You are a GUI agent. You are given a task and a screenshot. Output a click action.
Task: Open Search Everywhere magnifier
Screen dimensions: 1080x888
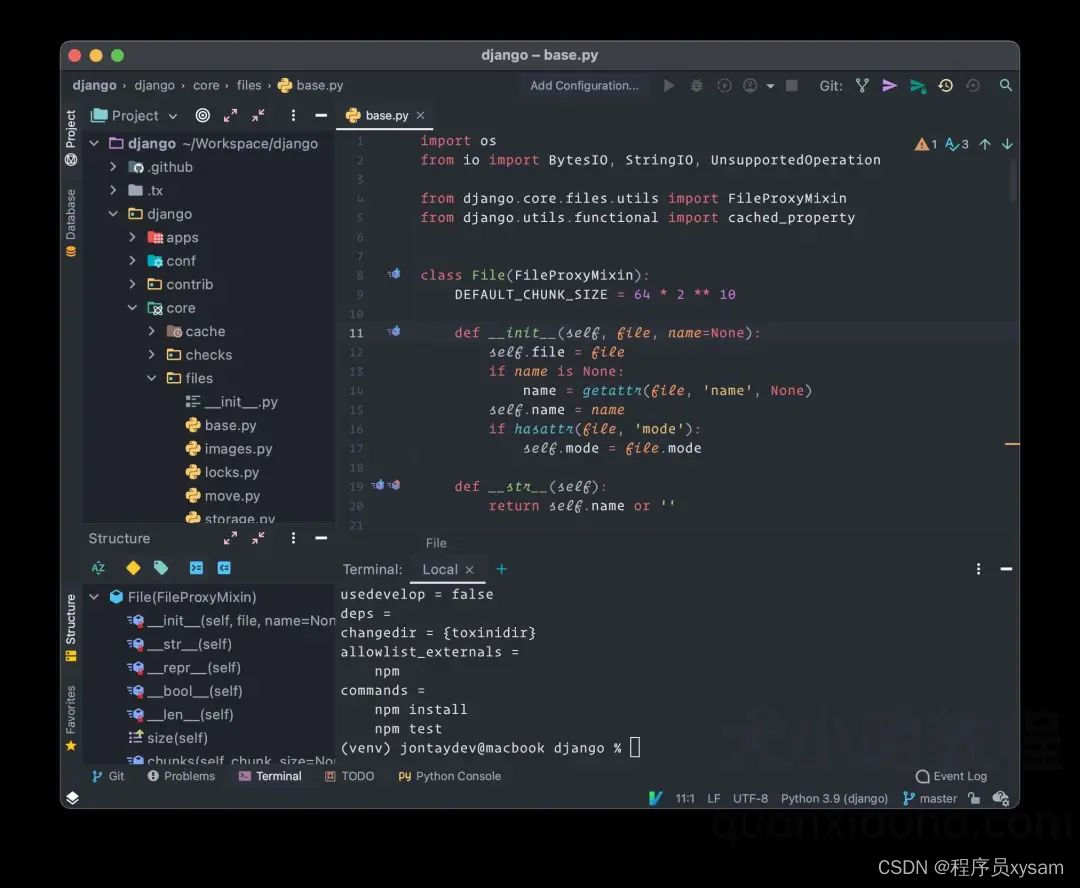(1006, 85)
